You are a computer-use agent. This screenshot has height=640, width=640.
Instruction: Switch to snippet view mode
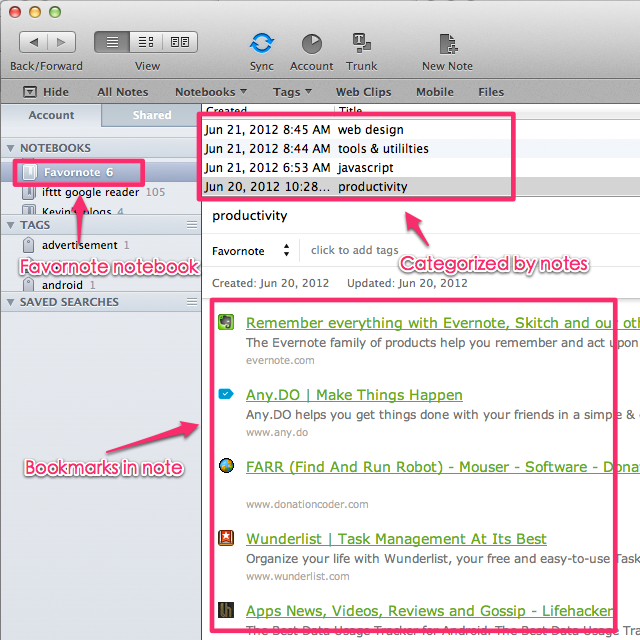tap(146, 42)
